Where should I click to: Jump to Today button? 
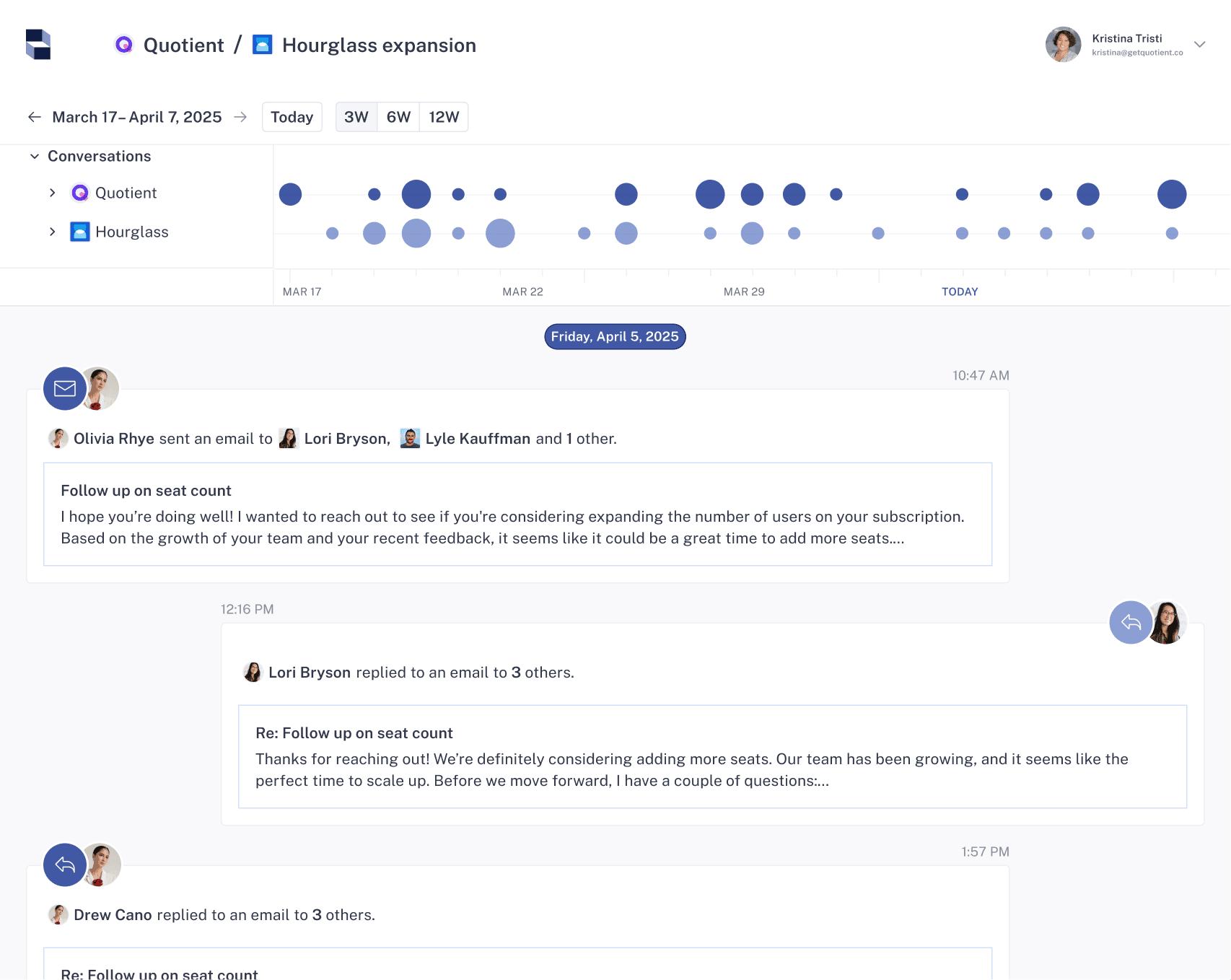click(292, 117)
